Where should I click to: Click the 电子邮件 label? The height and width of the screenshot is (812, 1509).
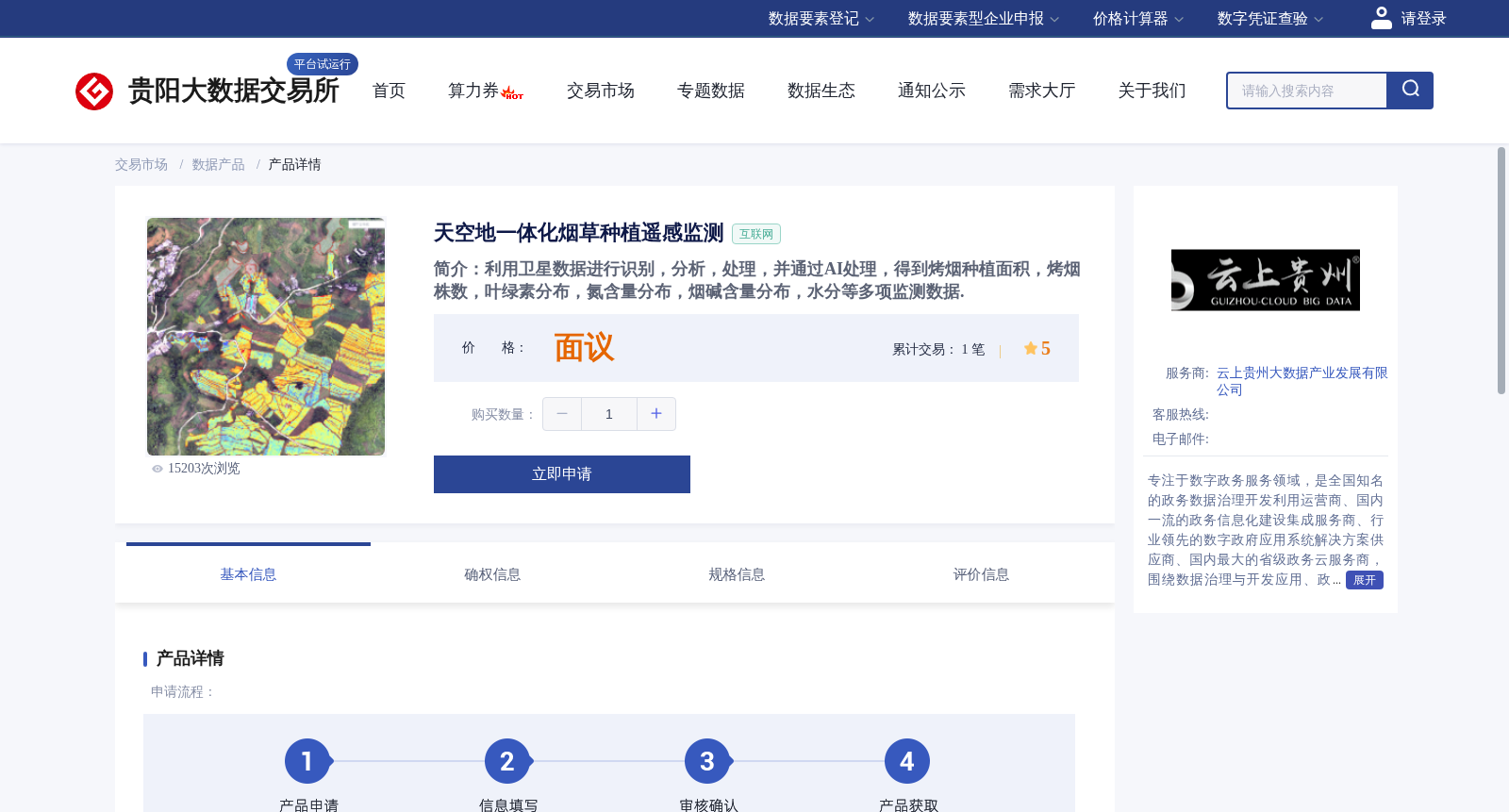pos(1181,439)
